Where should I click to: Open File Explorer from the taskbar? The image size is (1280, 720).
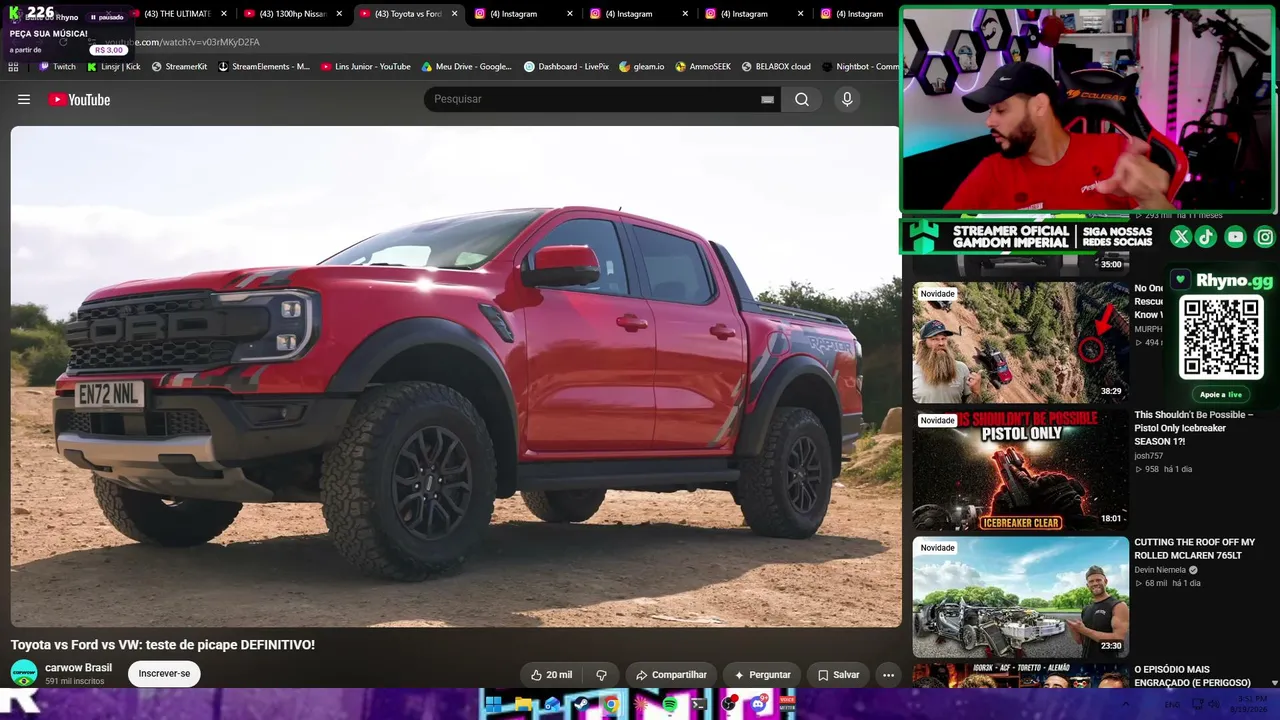point(523,705)
